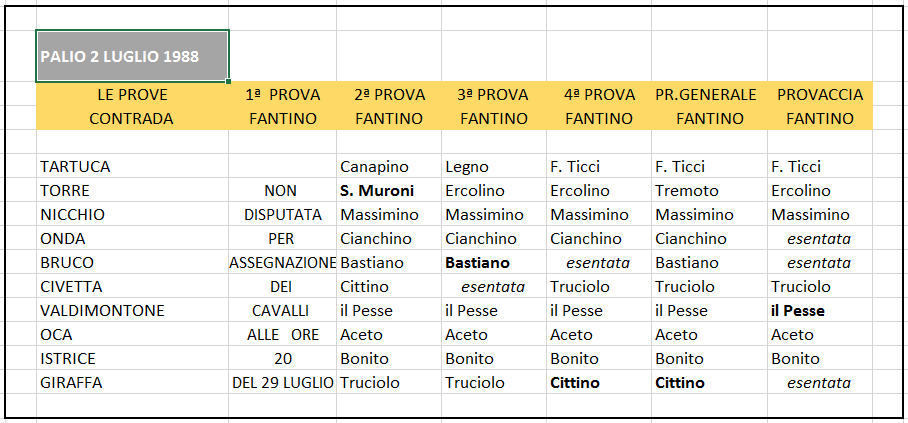This screenshot has width=908, height=423.
Task: Click the ASSEGNAZIONE cell
Action: coord(283,262)
